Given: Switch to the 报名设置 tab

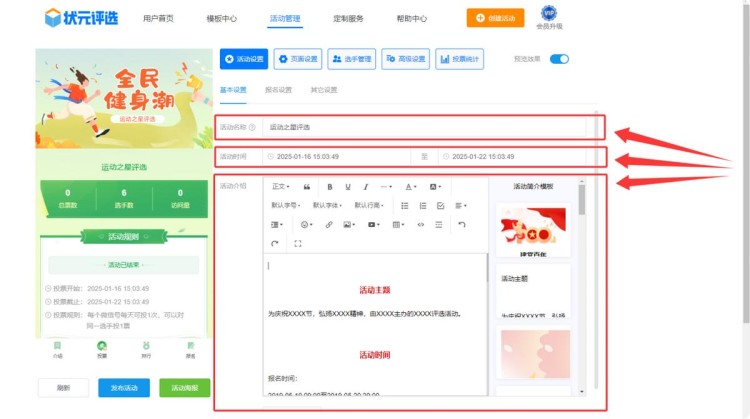Looking at the screenshot, I should (x=278, y=90).
